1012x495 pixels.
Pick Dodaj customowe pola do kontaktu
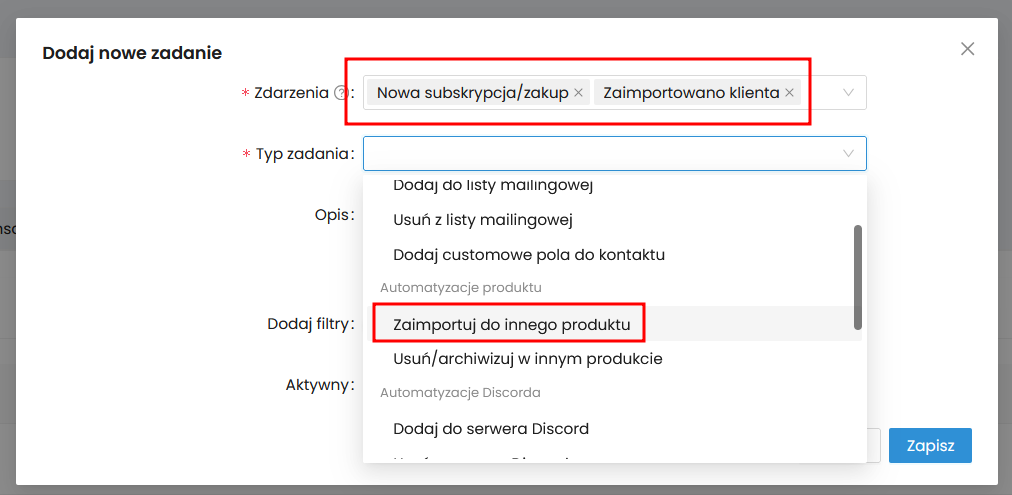coord(529,254)
